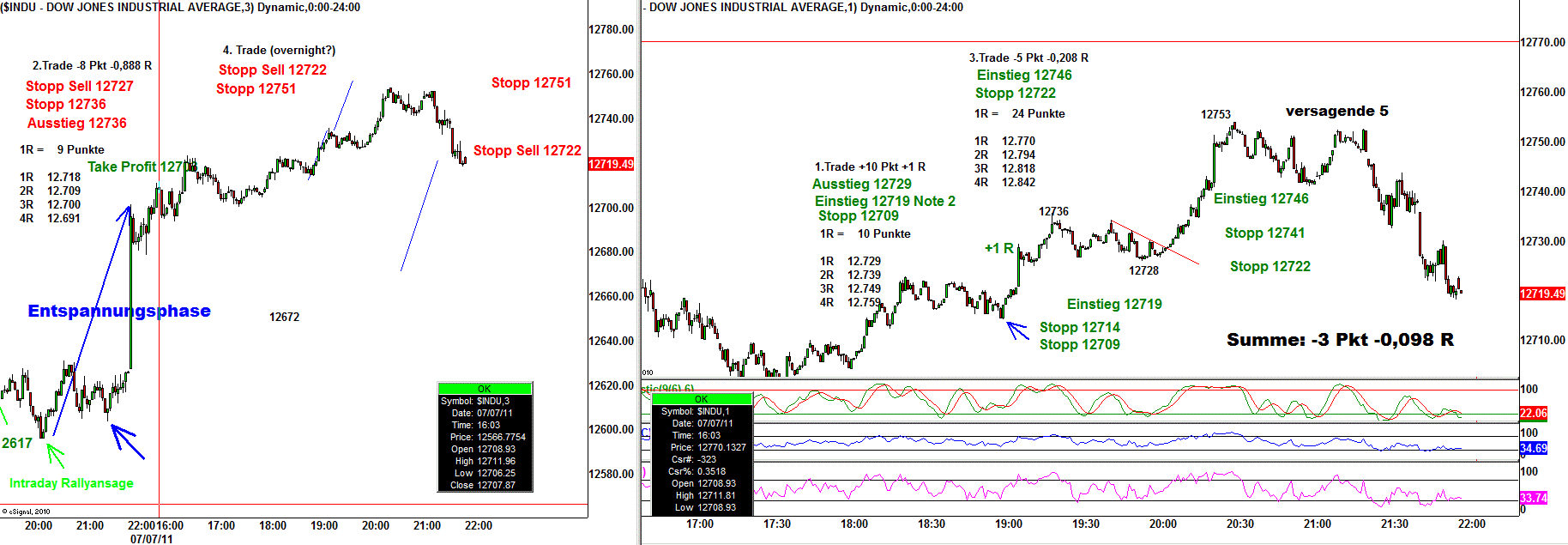Click OK on the $INDU,3 data box
The width and height of the screenshot is (1568, 545).
point(485,389)
